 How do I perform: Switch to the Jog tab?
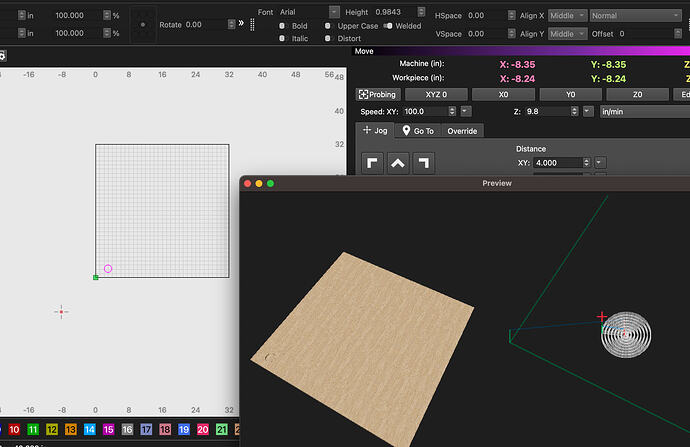(x=375, y=131)
